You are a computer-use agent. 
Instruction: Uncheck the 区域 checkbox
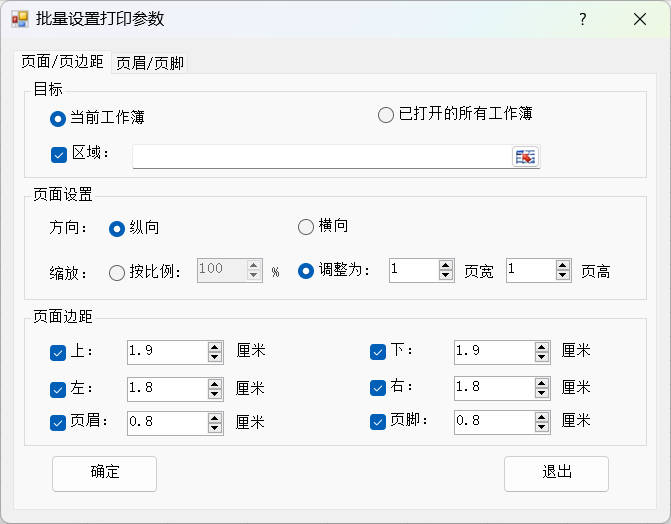tap(59, 154)
